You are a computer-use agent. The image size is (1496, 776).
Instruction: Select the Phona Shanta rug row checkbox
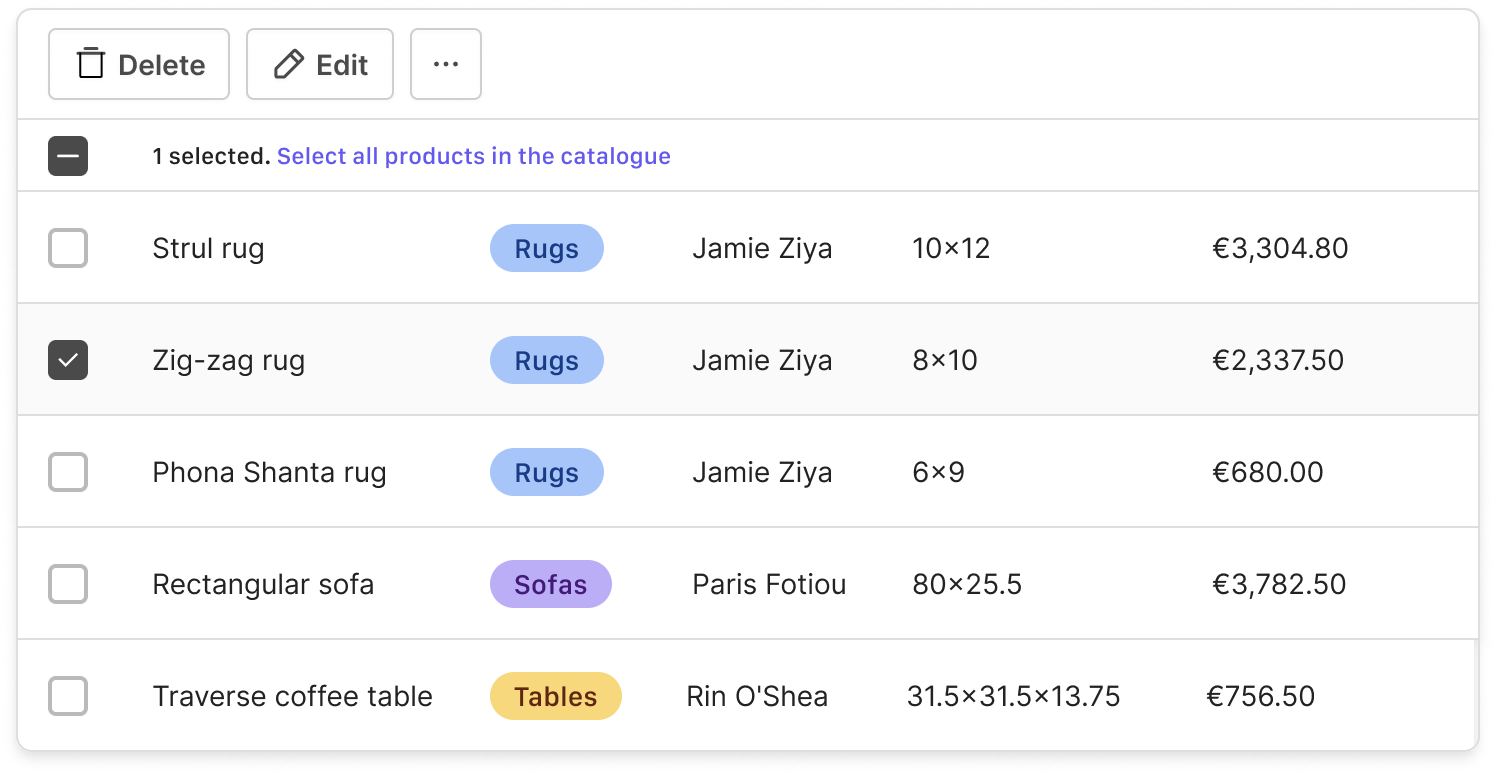click(x=68, y=472)
